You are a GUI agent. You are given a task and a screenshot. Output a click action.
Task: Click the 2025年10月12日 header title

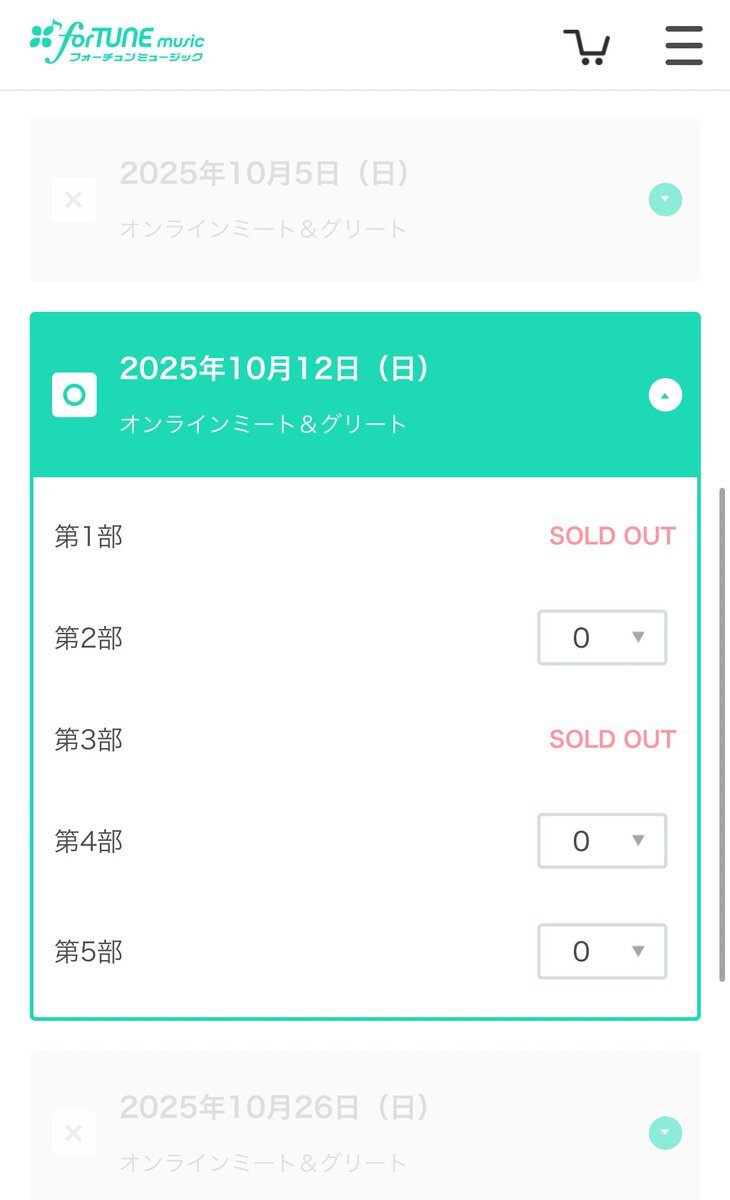point(275,369)
